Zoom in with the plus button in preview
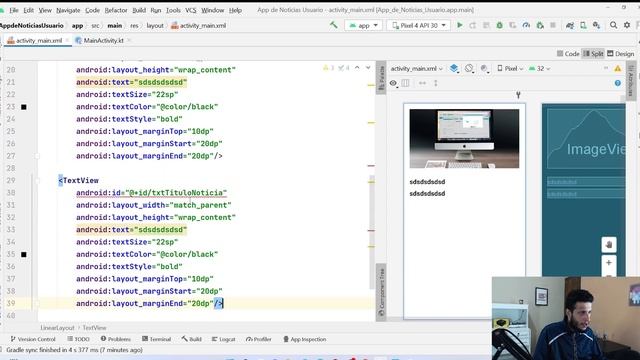 pyautogui.click(x=609, y=263)
